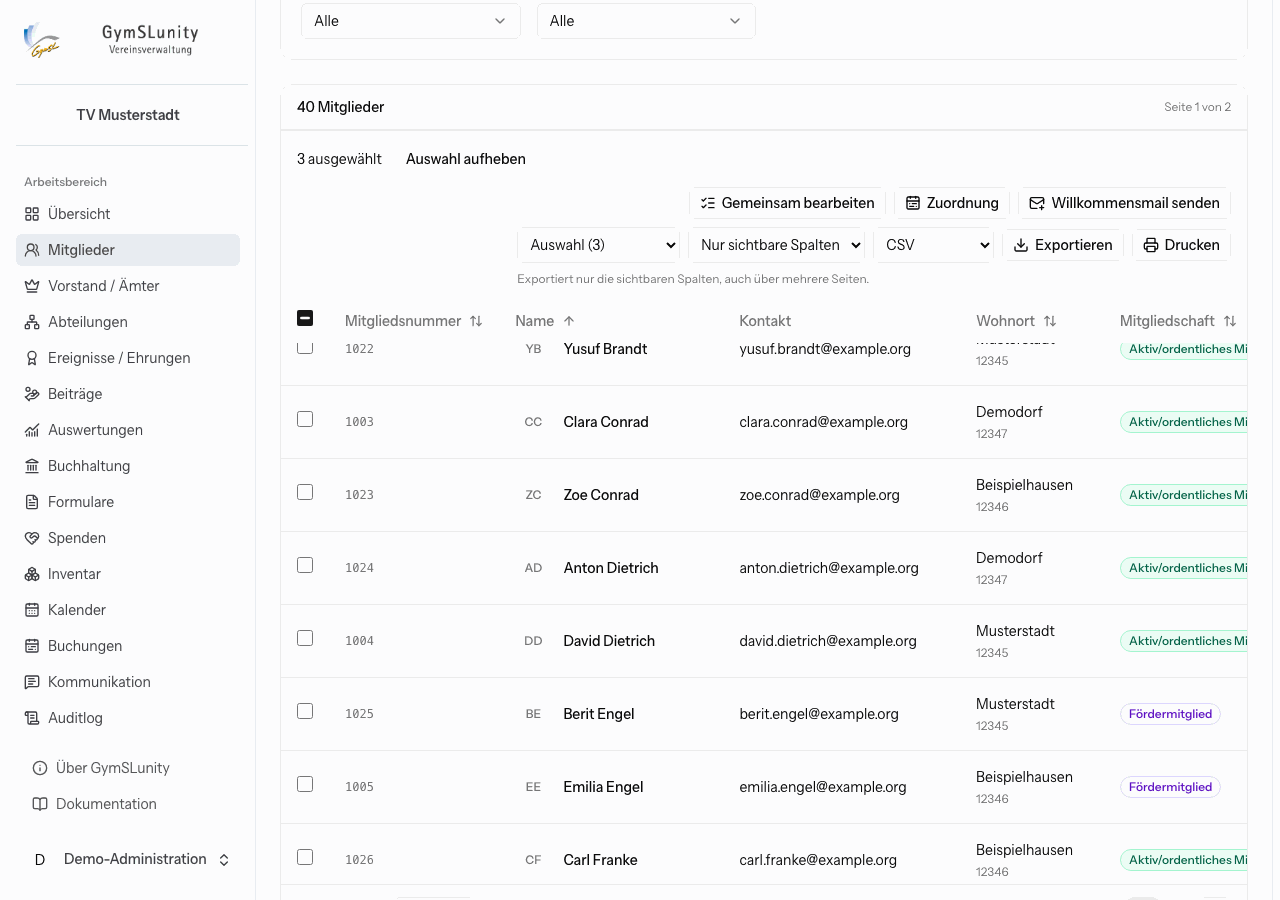Click Auswahl aufheben to clear selection

(466, 159)
